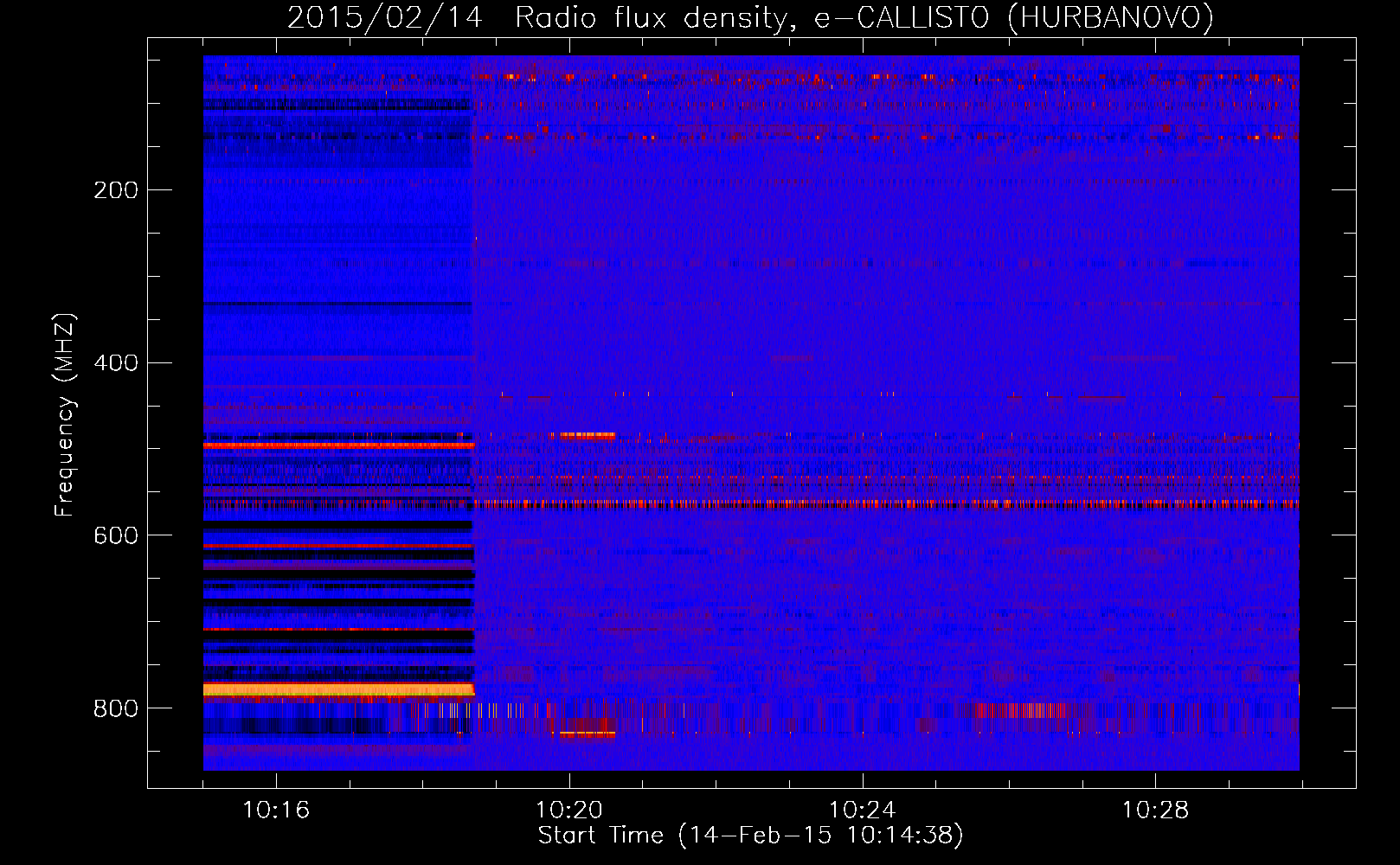Click the 'Frequency (MHZ)' axis label
The image size is (1400, 865).
click(x=65, y=415)
